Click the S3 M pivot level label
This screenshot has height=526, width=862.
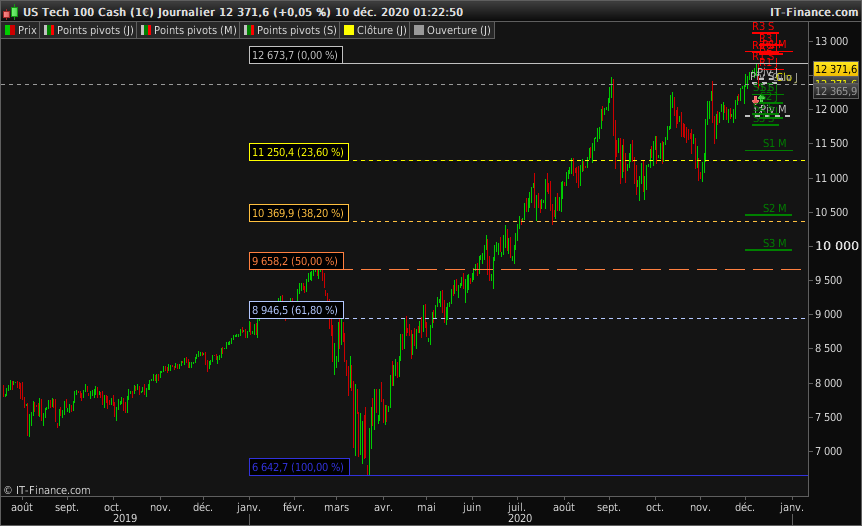click(x=774, y=243)
